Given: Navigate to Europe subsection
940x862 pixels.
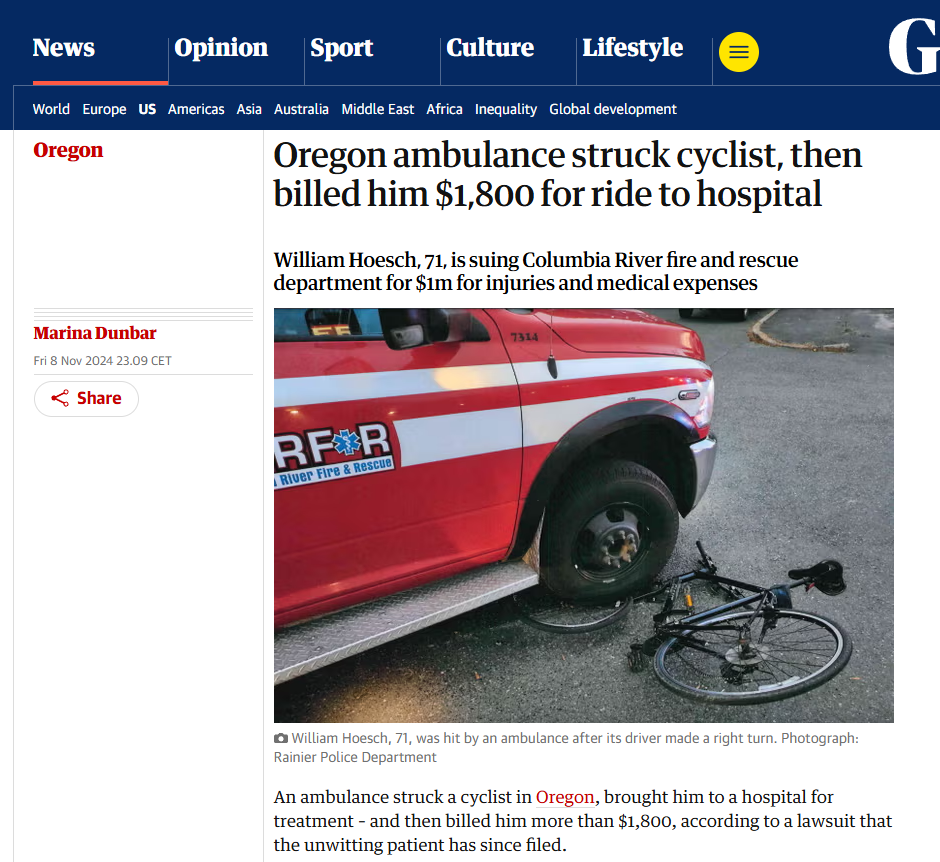Looking at the screenshot, I should [x=104, y=109].
